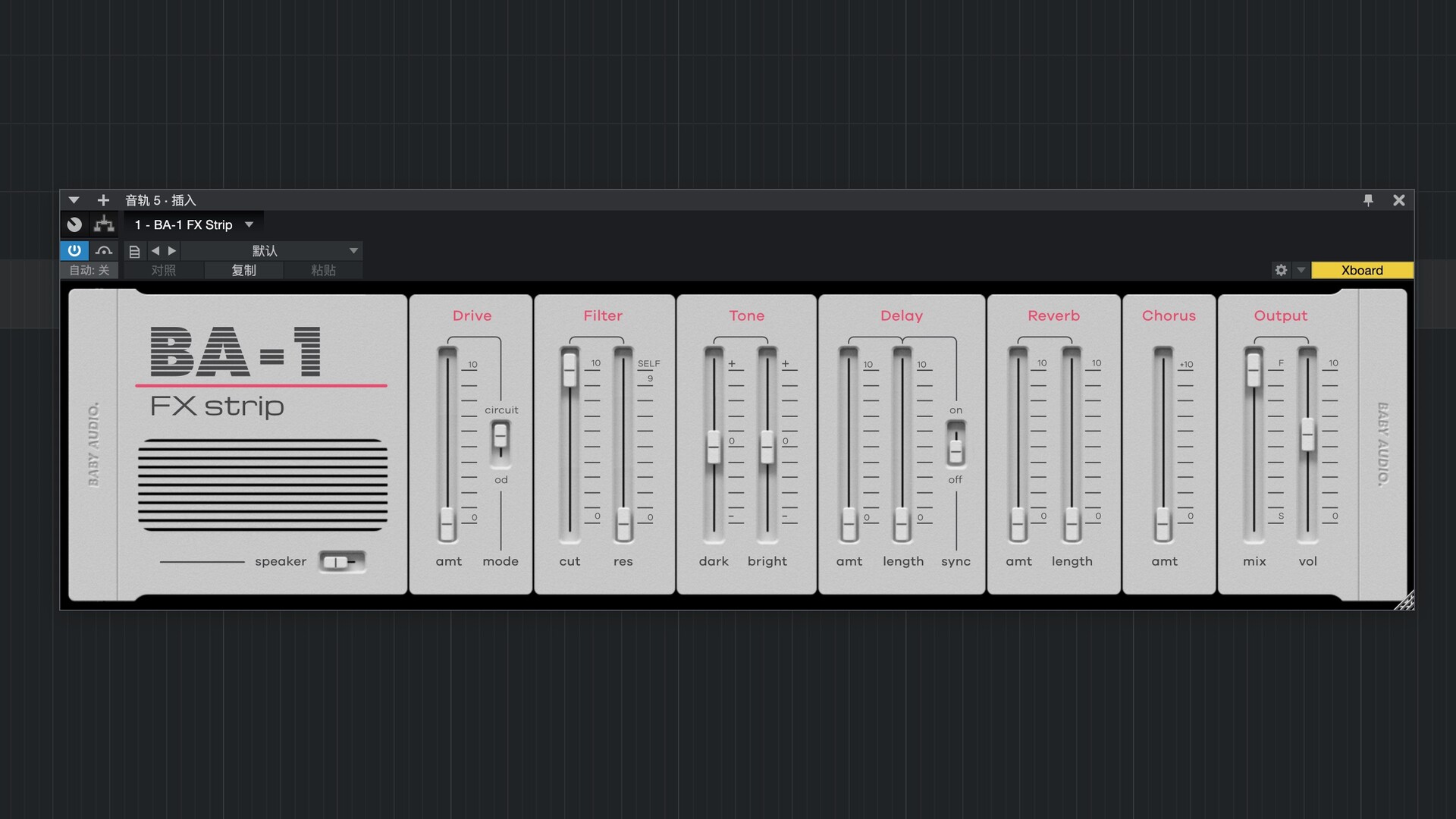Viewport: 1456px width, 819px height.
Task: Click the Filter cut slider handle
Action: coord(570,369)
